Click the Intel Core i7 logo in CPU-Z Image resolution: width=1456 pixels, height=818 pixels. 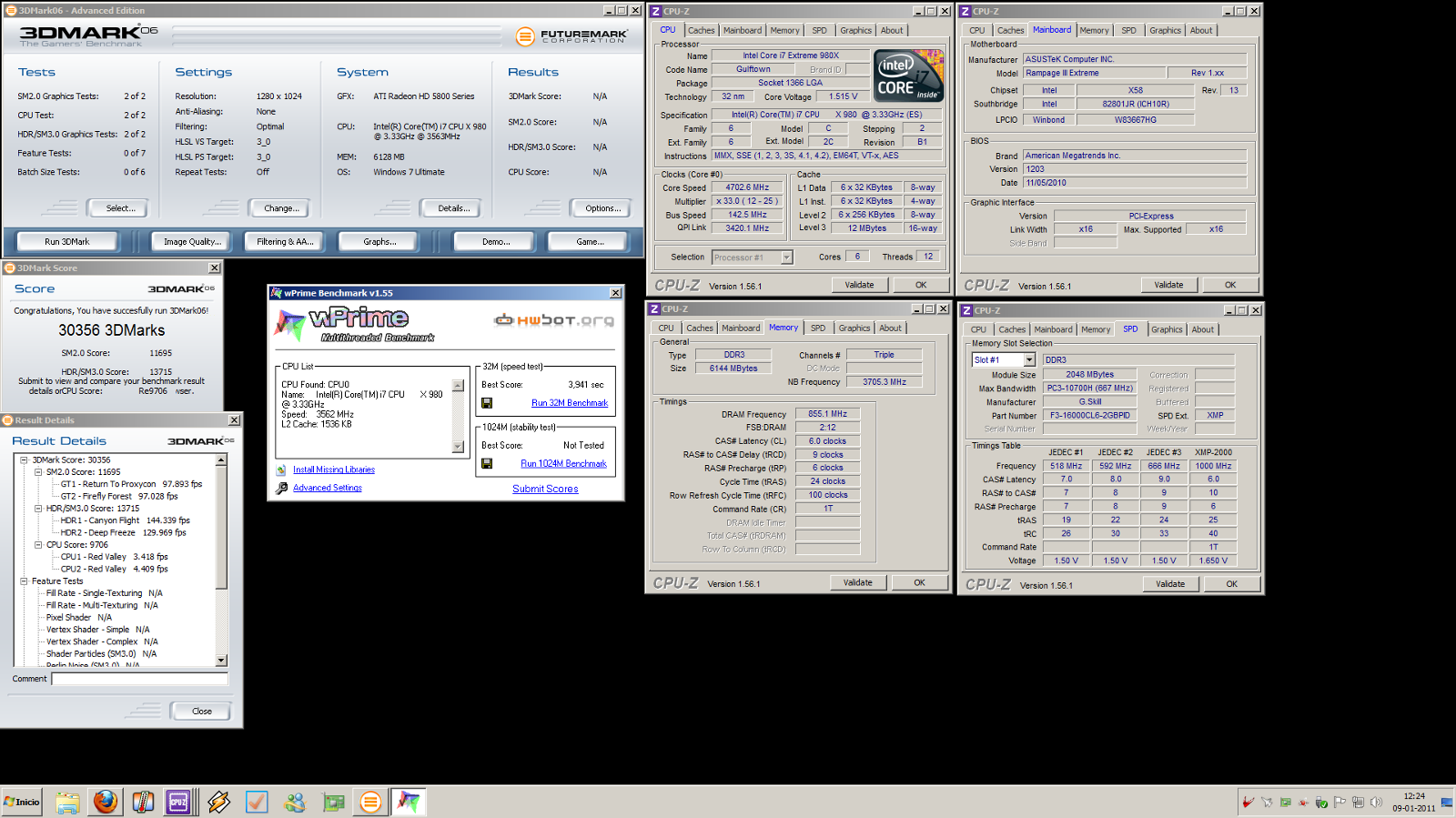909,76
